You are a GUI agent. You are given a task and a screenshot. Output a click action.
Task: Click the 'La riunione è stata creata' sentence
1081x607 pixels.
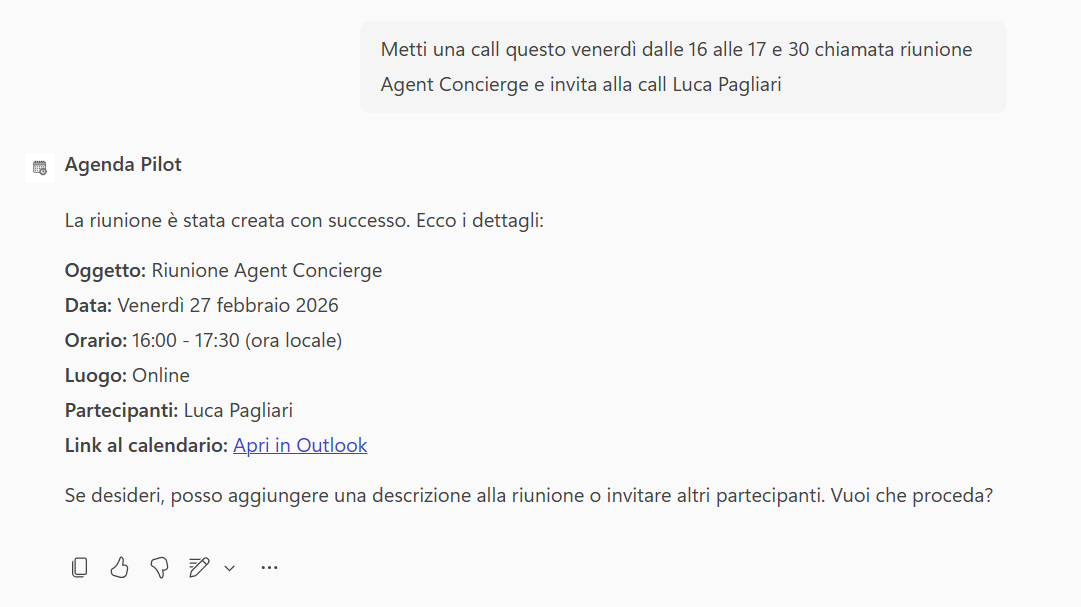pyautogui.click(x=304, y=220)
